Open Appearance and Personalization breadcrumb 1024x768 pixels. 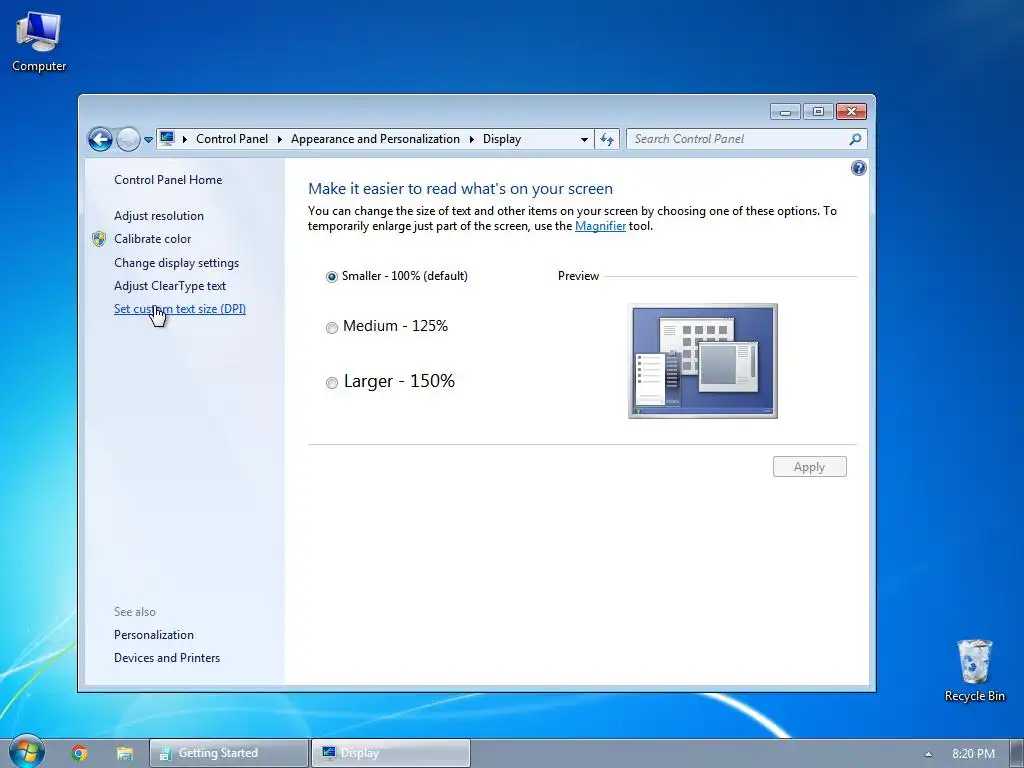[x=375, y=139]
